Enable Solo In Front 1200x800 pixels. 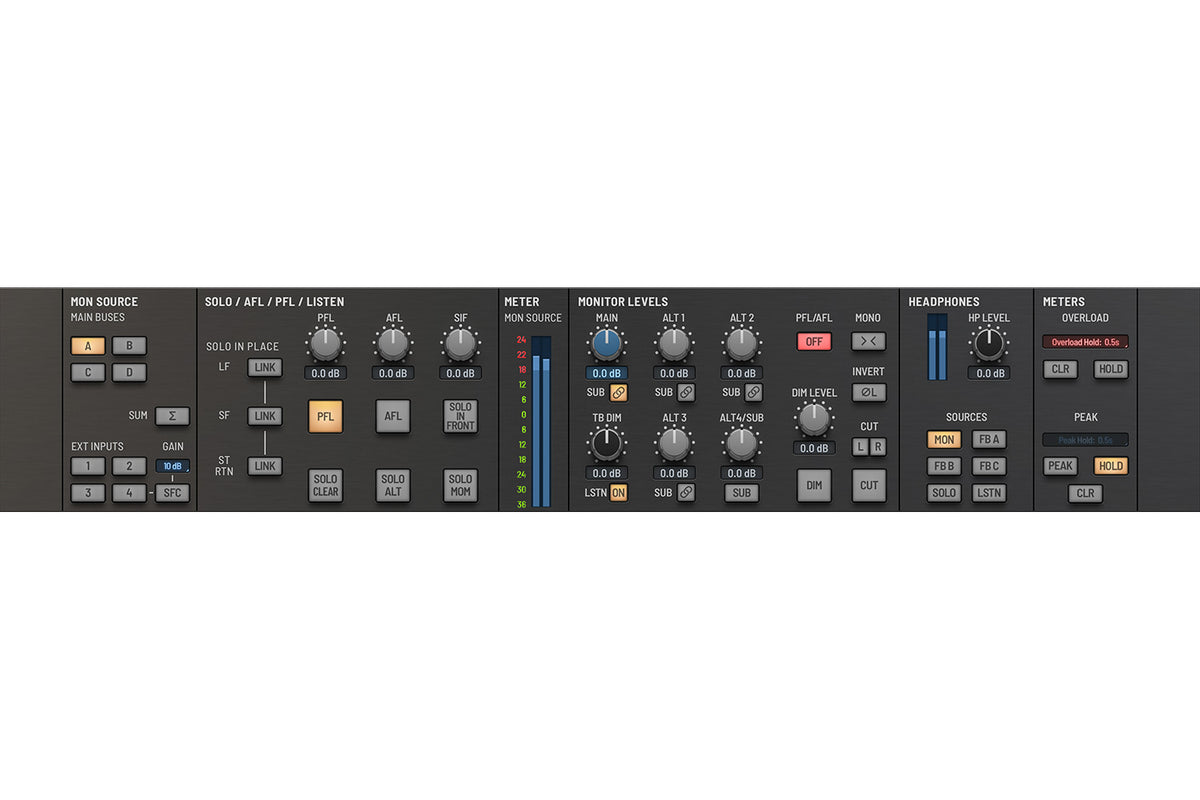(x=460, y=416)
